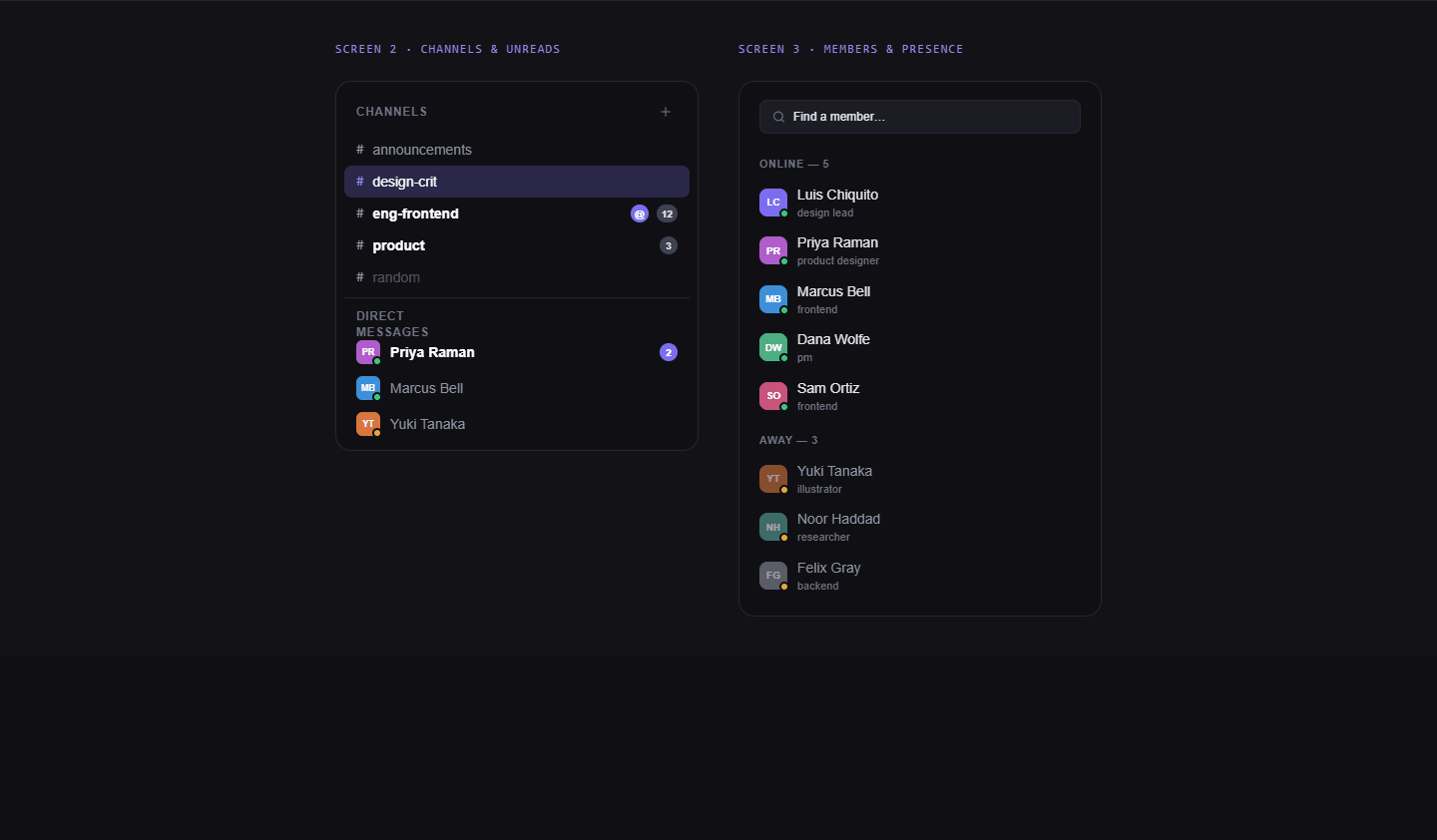Click Priya Raman's PR avatar in direct messages
The image size is (1437, 840).
pyautogui.click(x=368, y=352)
